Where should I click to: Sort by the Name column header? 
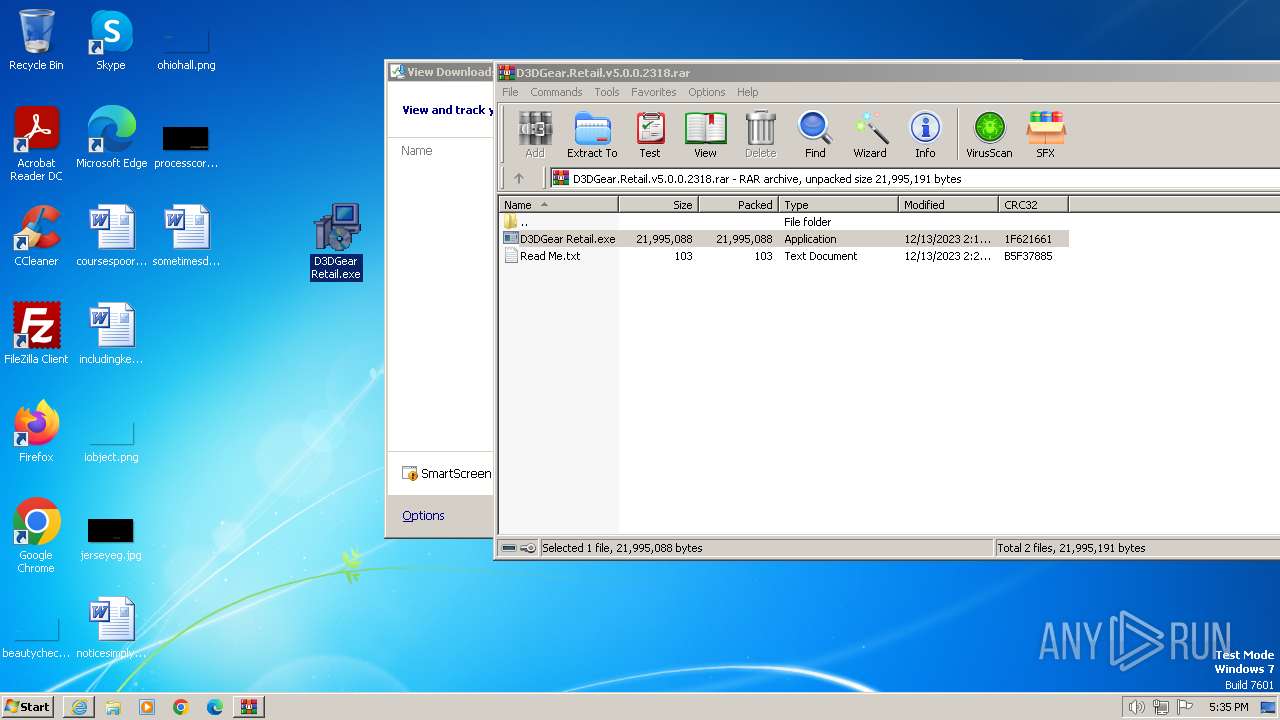coord(558,204)
